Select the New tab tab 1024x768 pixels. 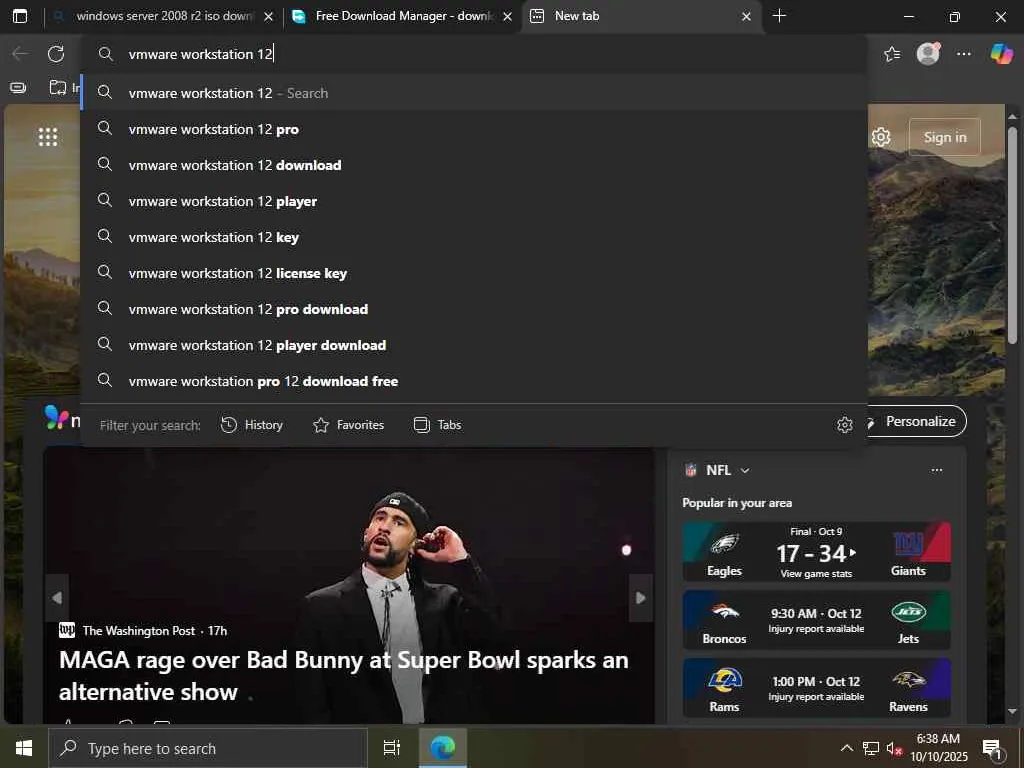tap(641, 16)
